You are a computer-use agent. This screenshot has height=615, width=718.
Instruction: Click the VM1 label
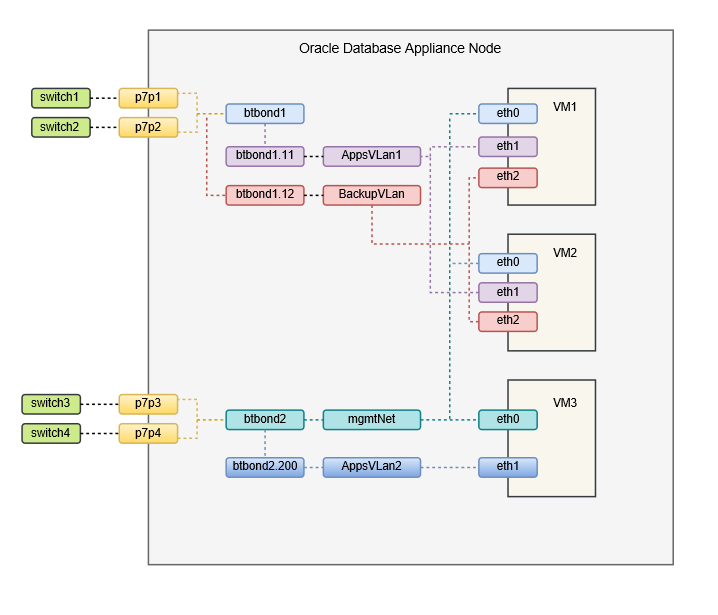click(565, 107)
